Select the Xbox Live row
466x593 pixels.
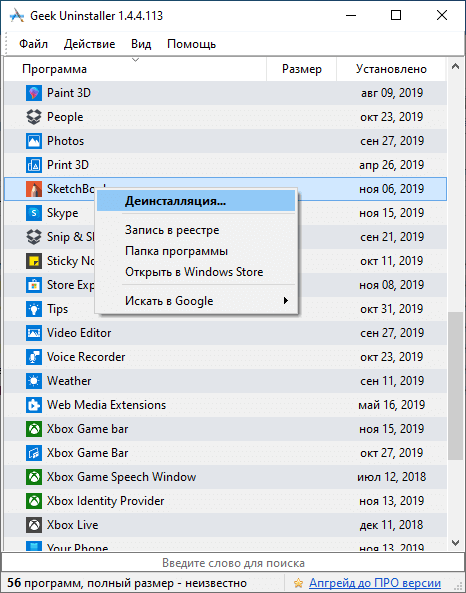pyautogui.click(x=225, y=525)
